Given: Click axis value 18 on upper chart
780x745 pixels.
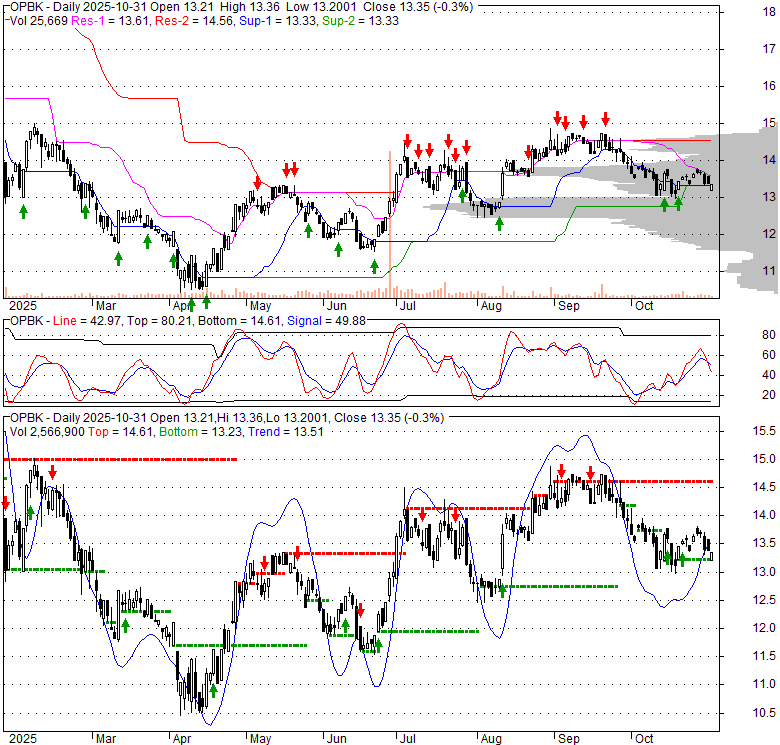Looking at the screenshot, I should (x=769, y=12).
